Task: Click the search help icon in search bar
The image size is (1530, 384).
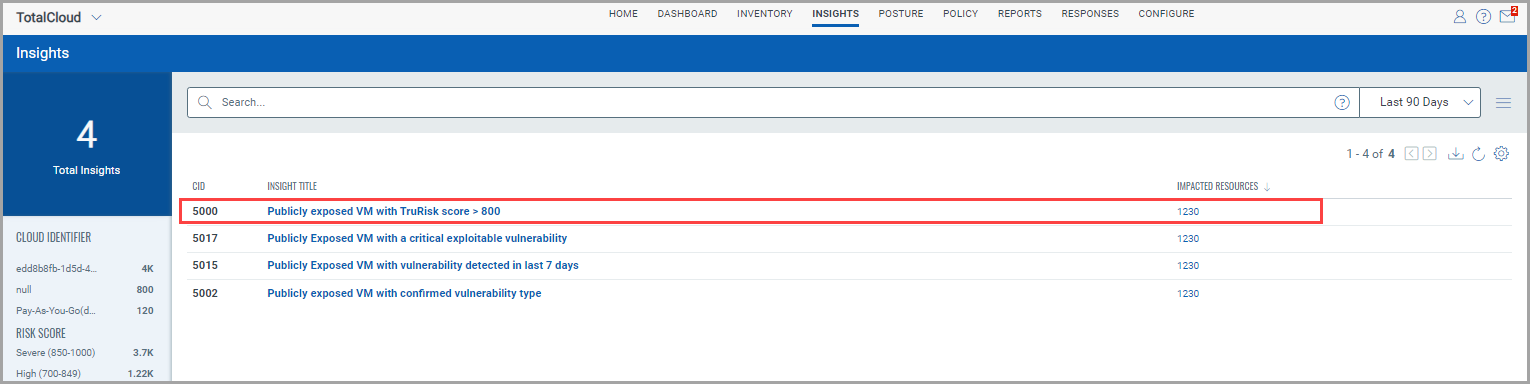Action: 1342,102
